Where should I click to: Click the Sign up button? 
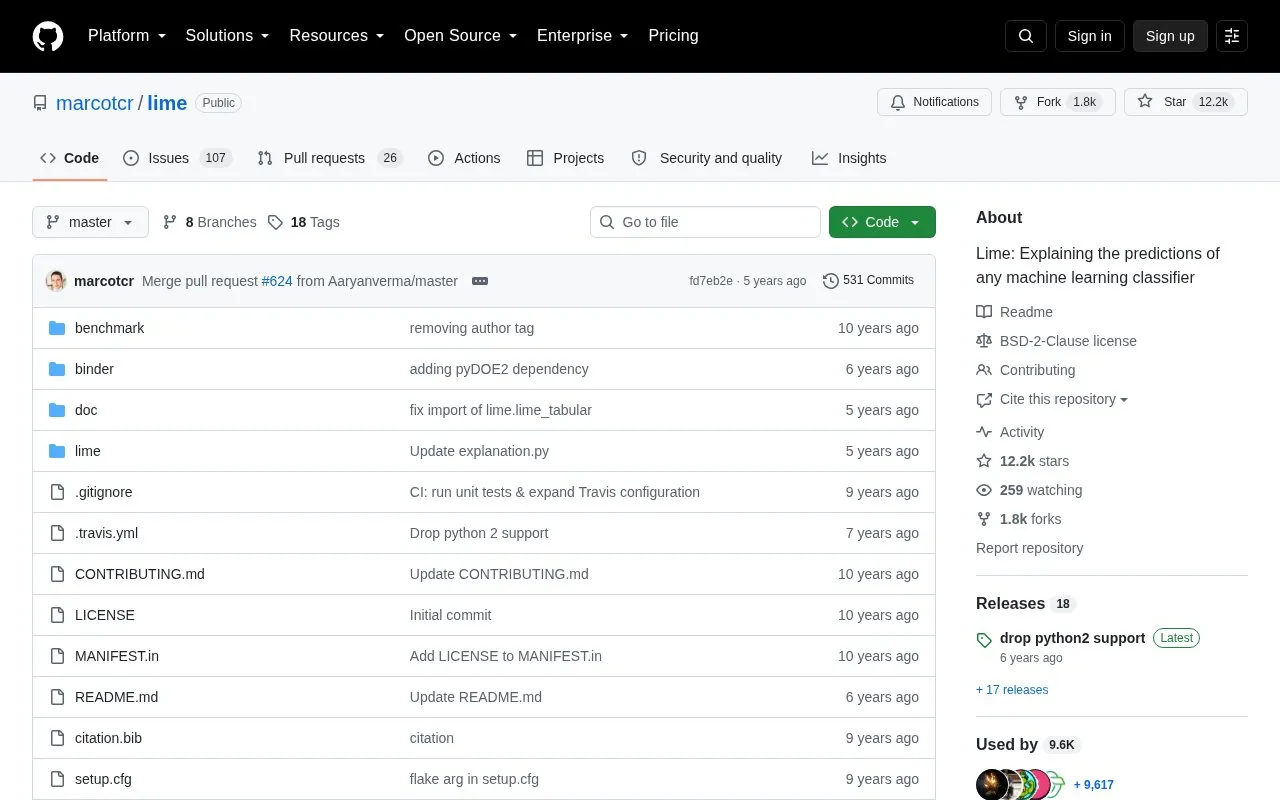(x=1170, y=36)
